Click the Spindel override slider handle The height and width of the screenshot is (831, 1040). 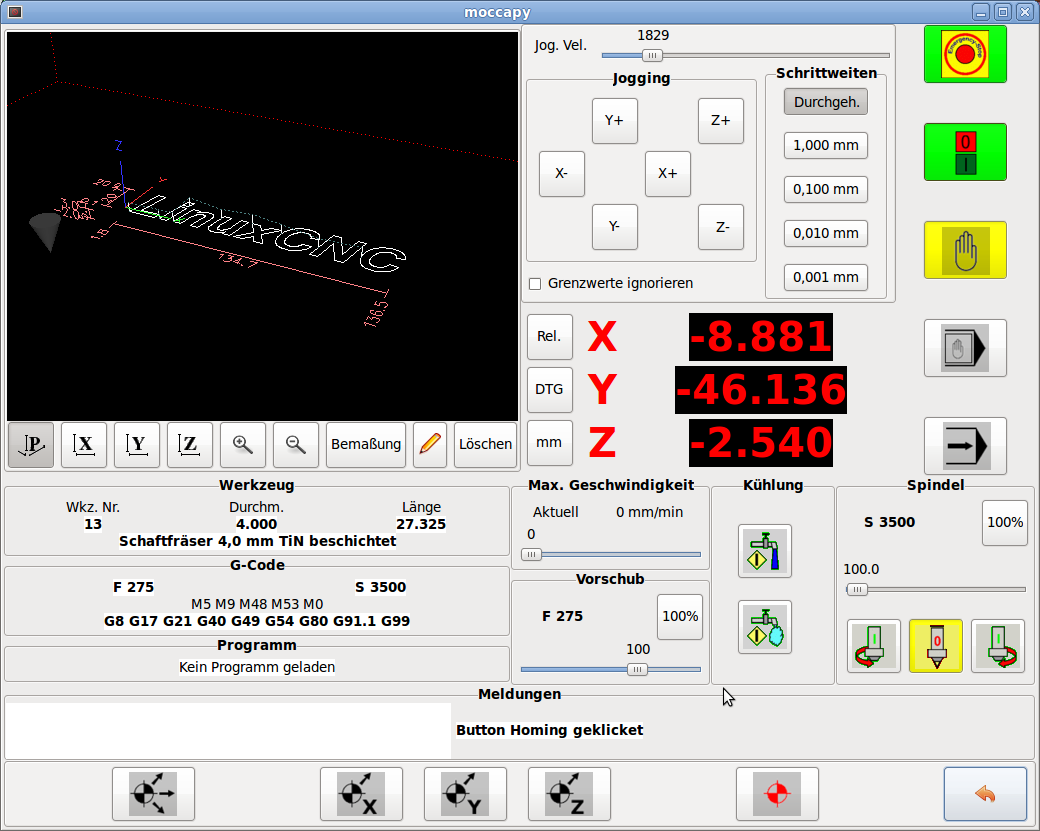point(857,590)
